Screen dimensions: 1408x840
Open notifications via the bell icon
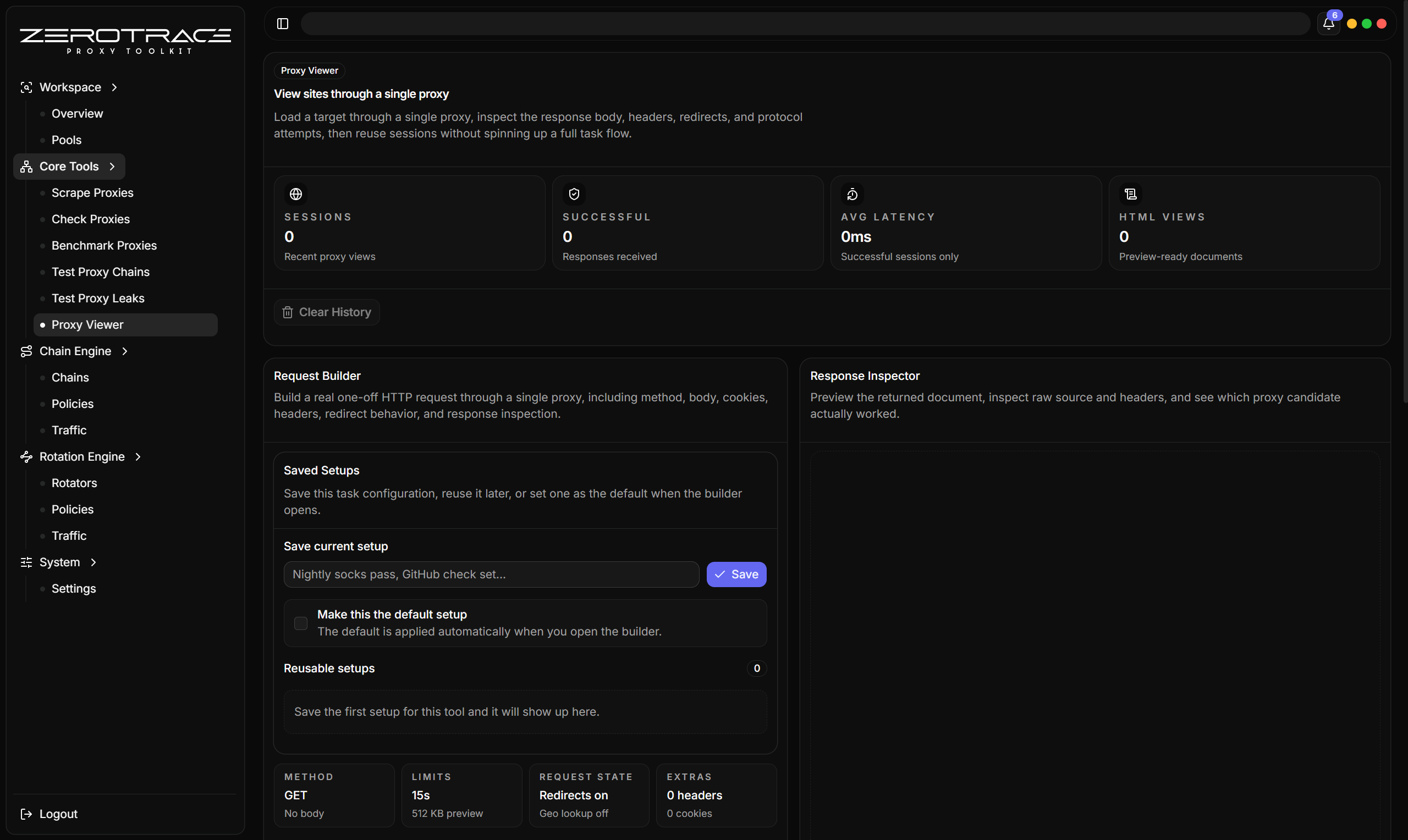pyautogui.click(x=1329, y=24)
